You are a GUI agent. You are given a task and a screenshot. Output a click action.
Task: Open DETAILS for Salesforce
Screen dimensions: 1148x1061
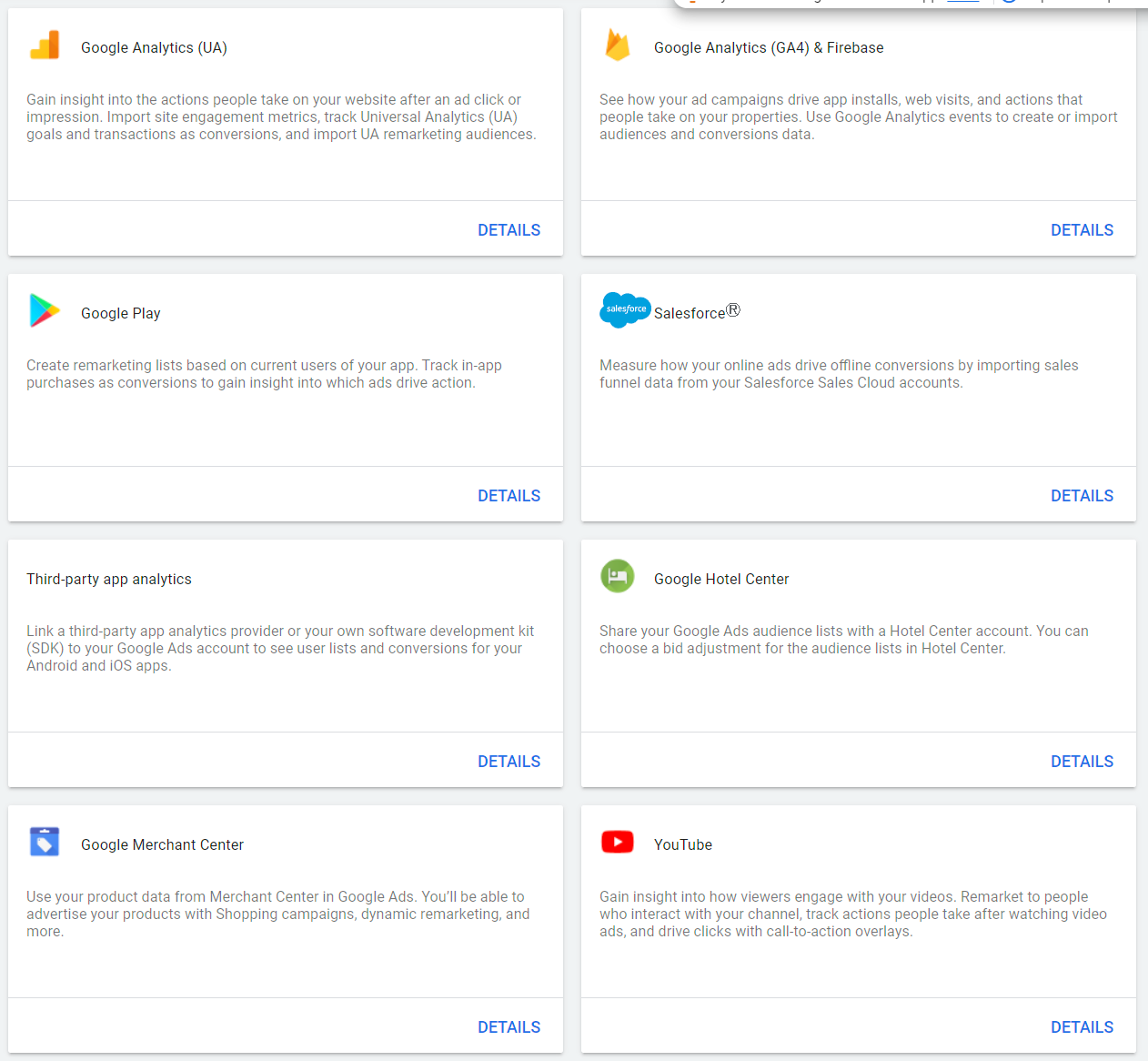point(1082,495)
